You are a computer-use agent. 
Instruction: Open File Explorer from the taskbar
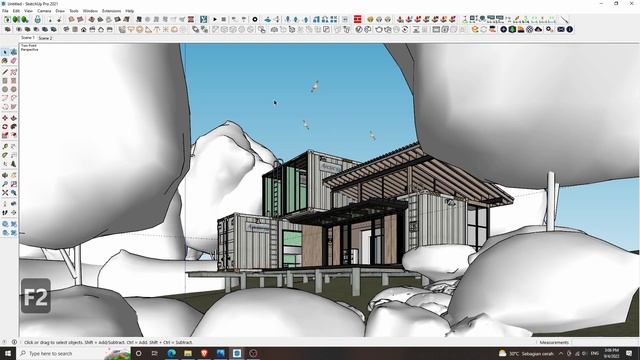click(x=188, y=353)
